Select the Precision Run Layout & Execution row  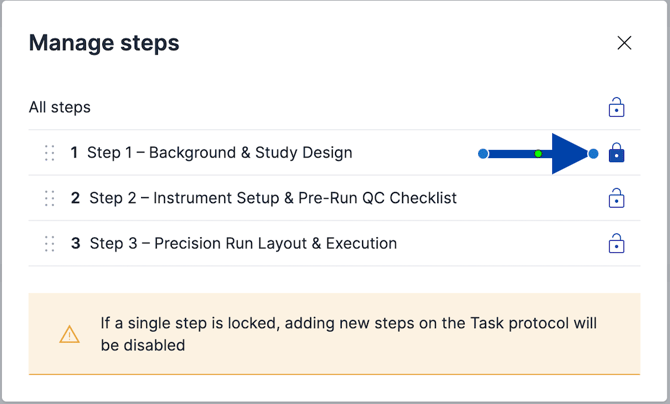[334, 243]
